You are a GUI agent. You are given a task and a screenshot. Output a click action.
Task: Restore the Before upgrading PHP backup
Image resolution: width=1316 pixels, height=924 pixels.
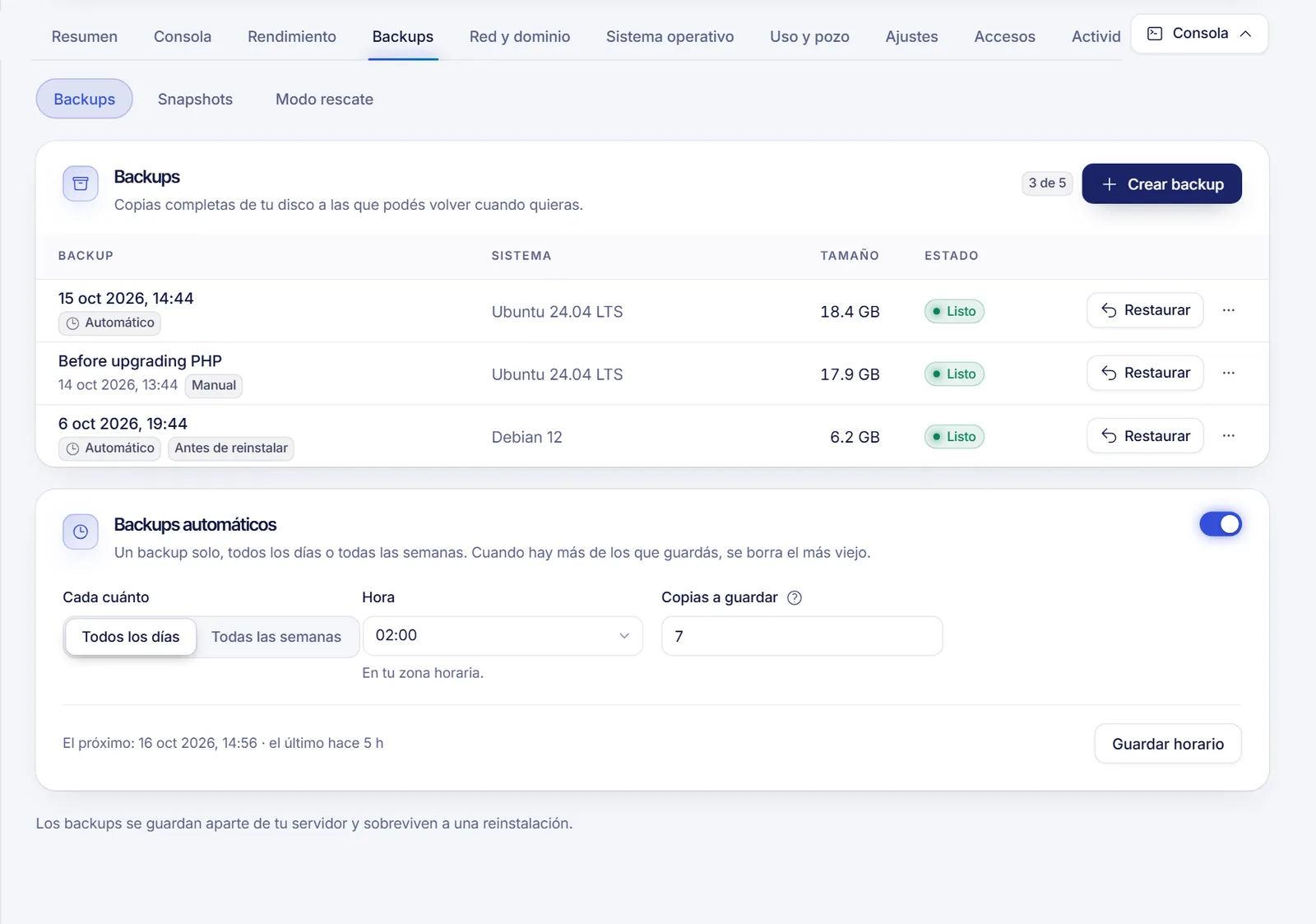click(x=1145, y=373)
